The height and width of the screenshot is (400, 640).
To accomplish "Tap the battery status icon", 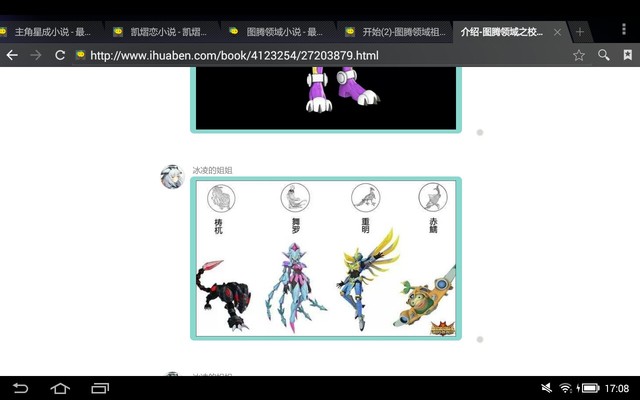I will point(588,388).
